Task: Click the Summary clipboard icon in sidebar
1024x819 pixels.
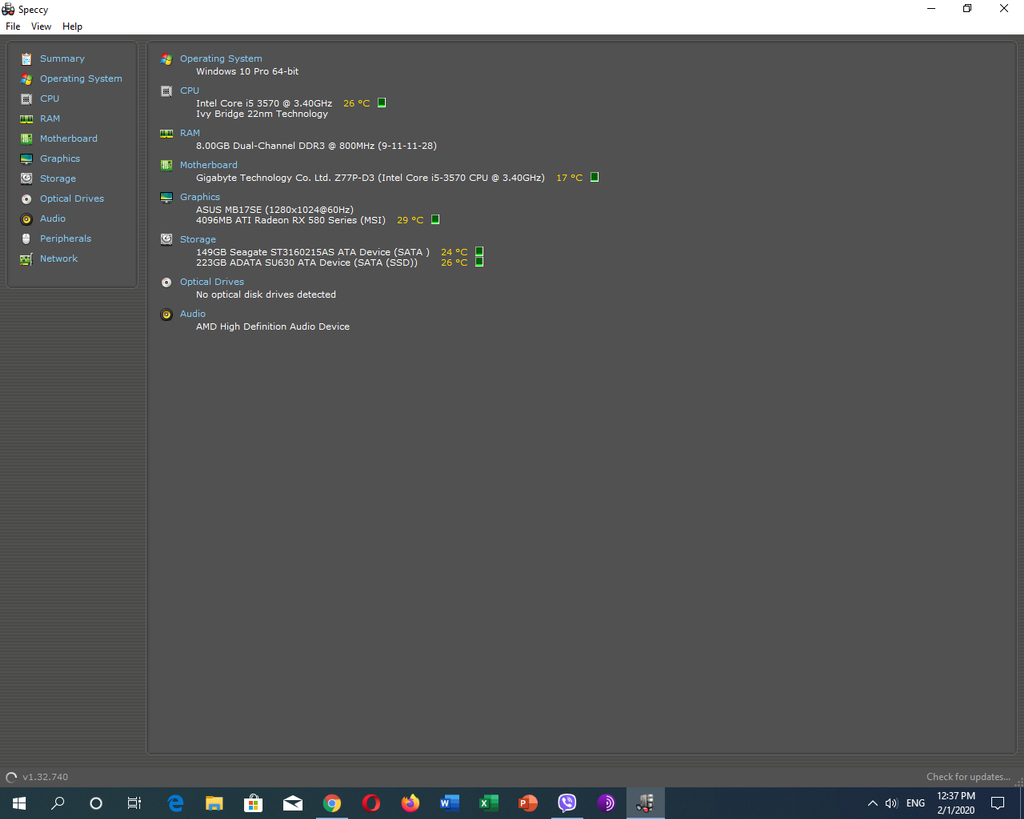Action: tap(26, 59)
